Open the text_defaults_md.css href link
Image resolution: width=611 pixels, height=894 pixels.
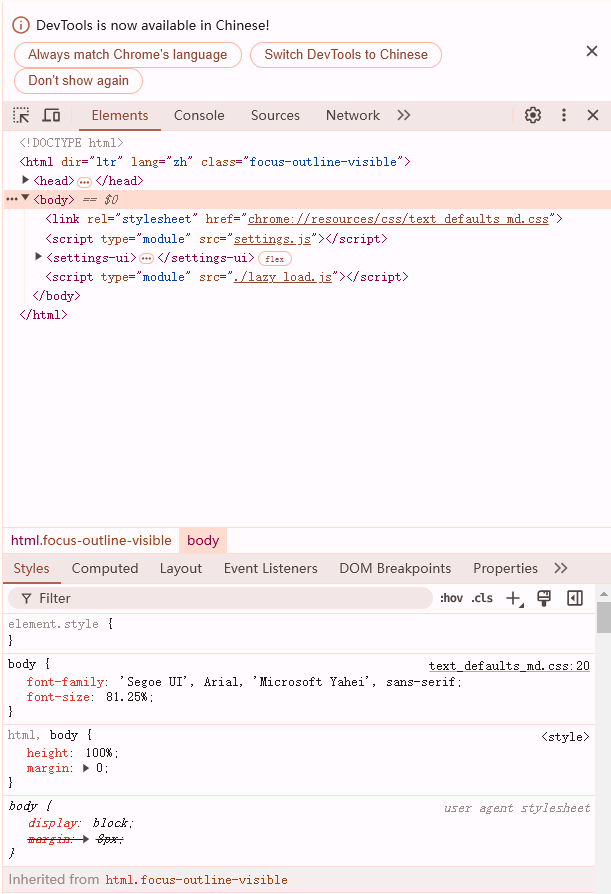pyautogui.click(x=398, y=219)
